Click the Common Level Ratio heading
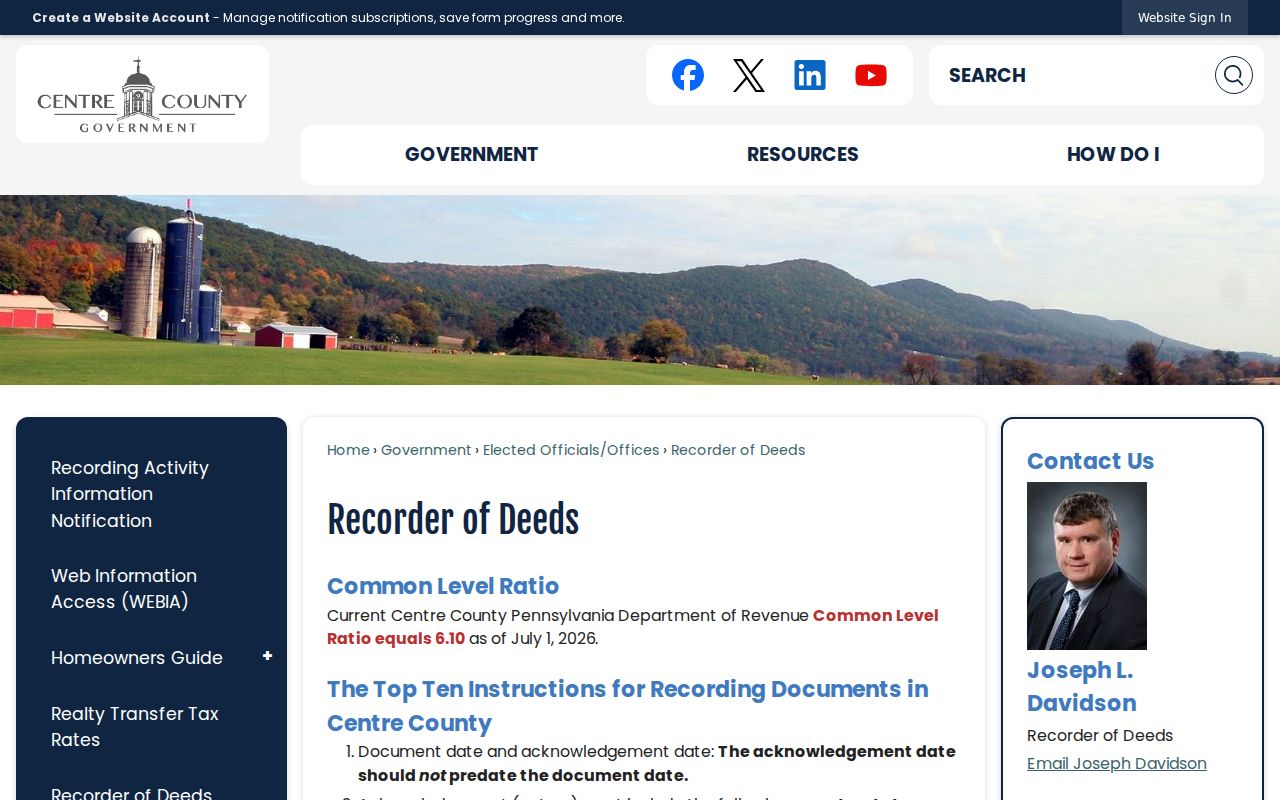The height and width of the screenshot is (800, 1280). click(443, 586)
